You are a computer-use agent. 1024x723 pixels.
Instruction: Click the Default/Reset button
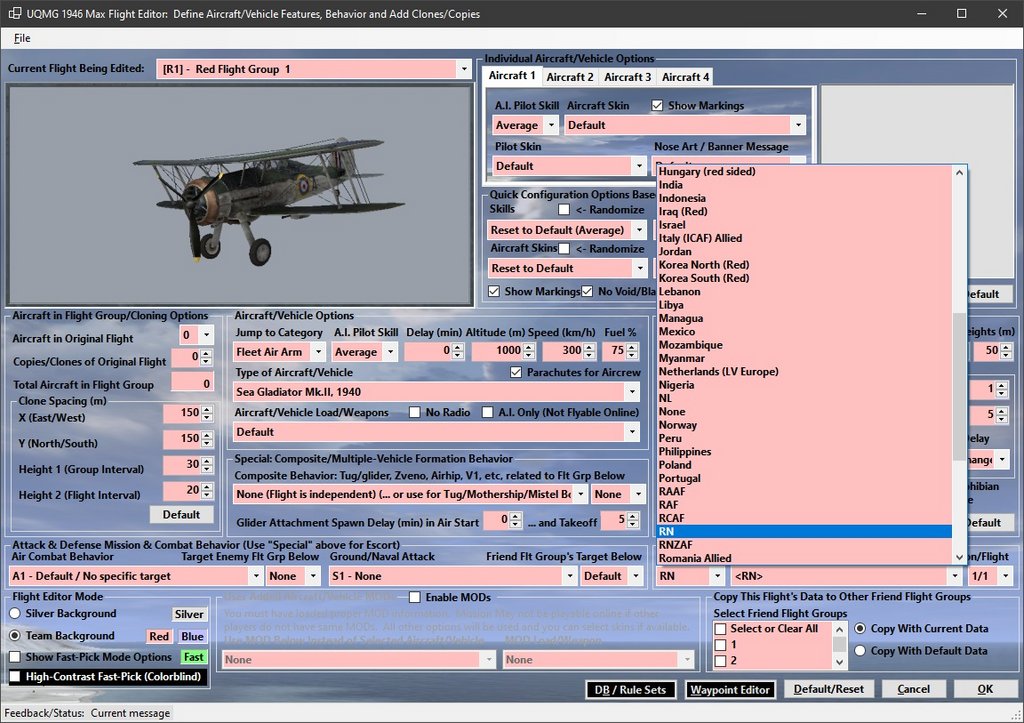828,689
